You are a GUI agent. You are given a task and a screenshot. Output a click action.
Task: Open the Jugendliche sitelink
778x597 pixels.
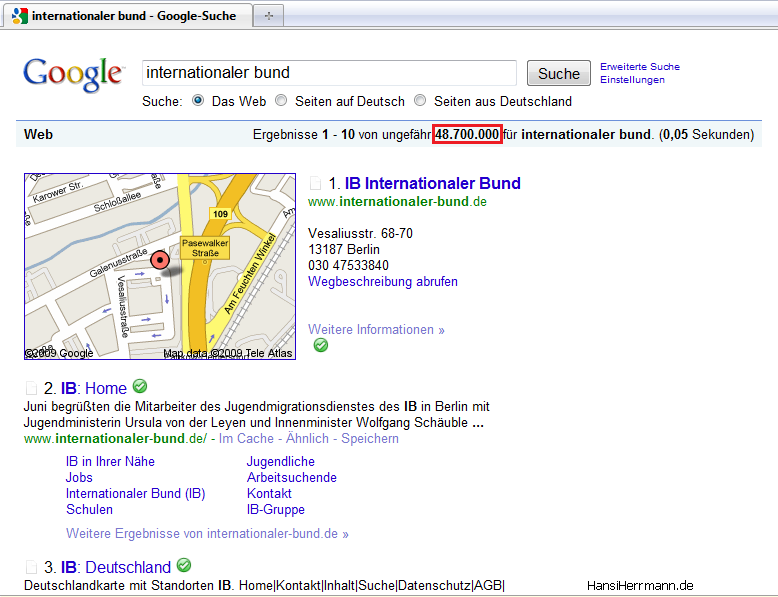pyautogui.click(x=281, y=462)
